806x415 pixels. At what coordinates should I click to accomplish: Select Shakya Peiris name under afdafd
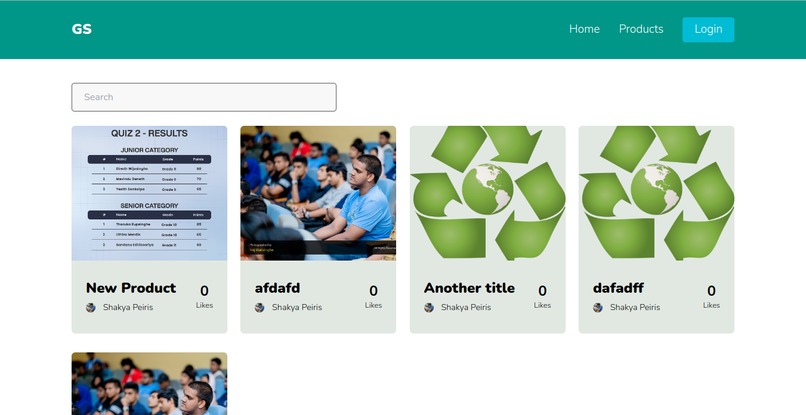point(297,308)
